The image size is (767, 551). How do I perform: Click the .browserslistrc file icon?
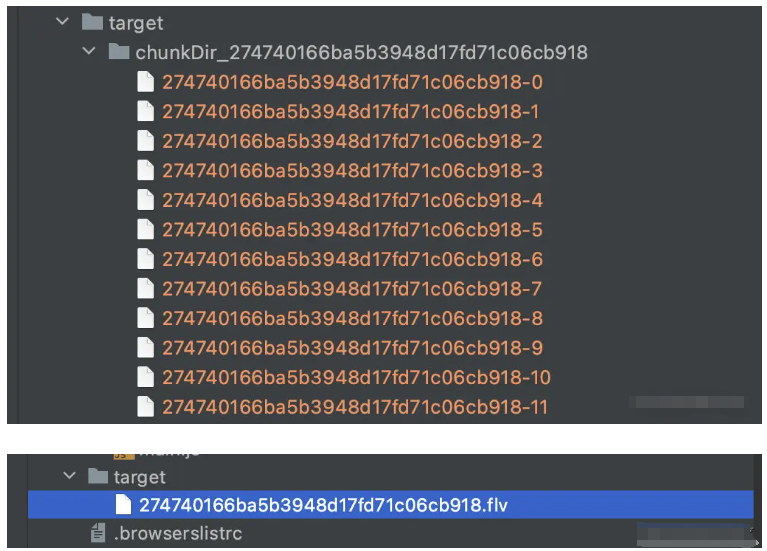[97, 534]
